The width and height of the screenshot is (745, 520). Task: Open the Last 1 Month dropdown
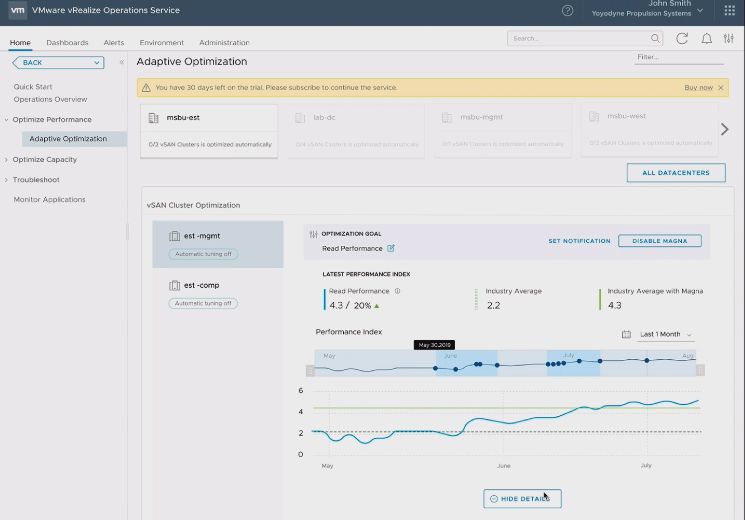666,335
